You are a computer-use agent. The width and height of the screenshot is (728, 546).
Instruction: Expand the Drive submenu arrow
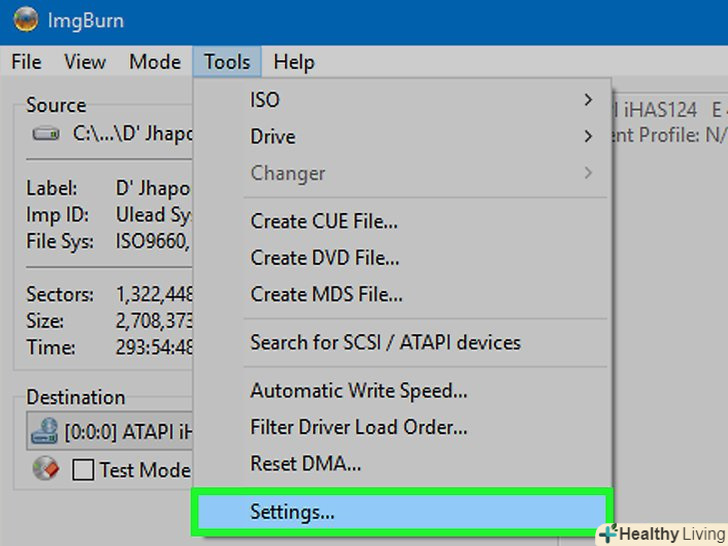point(588,136)
